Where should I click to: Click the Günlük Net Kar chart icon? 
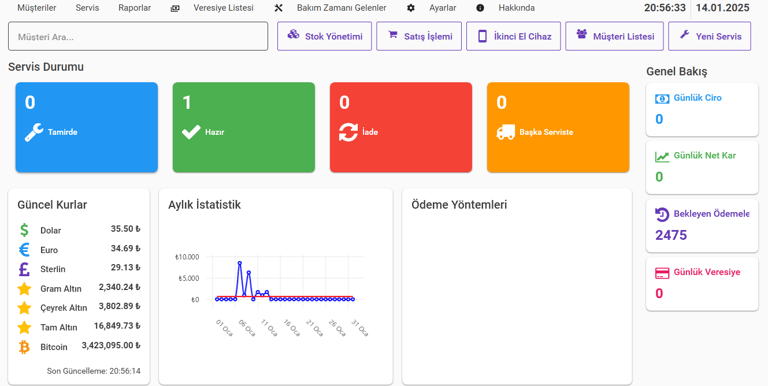[x=662, y=157]
